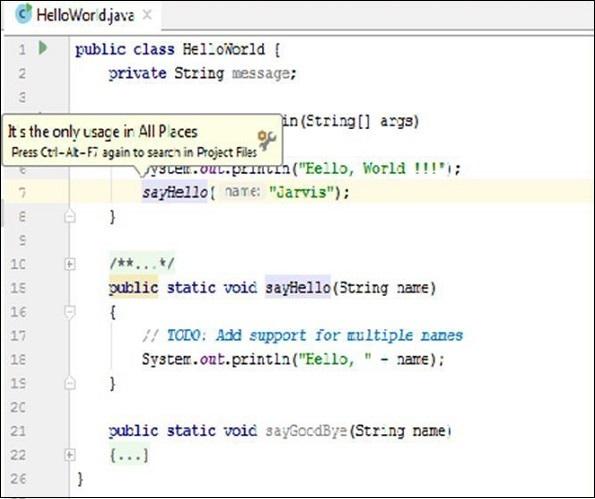595x499 pixels.
Task: Click the collapsed {...} placeholder text
Action: tap(129, 455)
